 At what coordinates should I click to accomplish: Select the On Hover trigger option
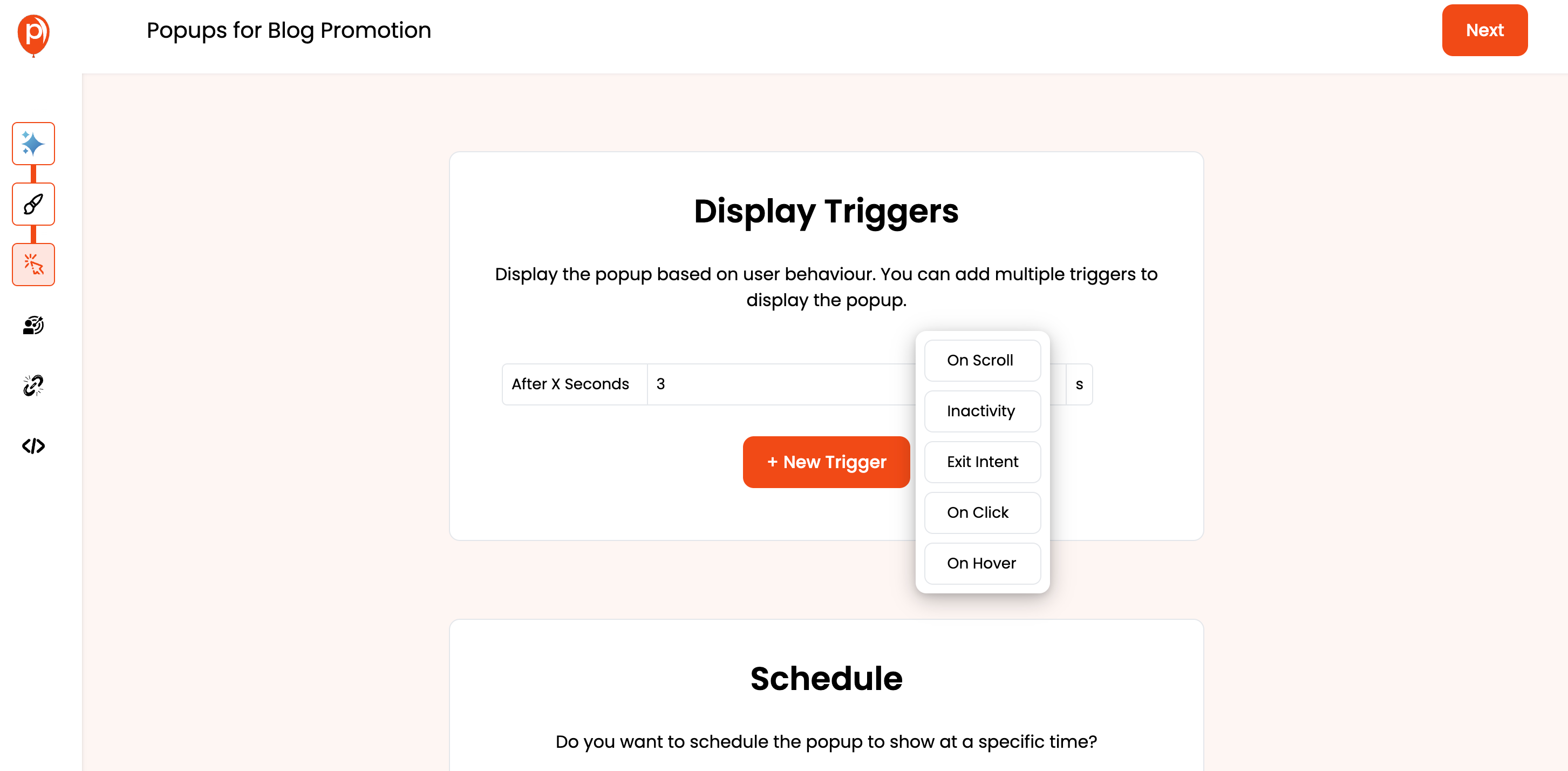coord(981,563)
